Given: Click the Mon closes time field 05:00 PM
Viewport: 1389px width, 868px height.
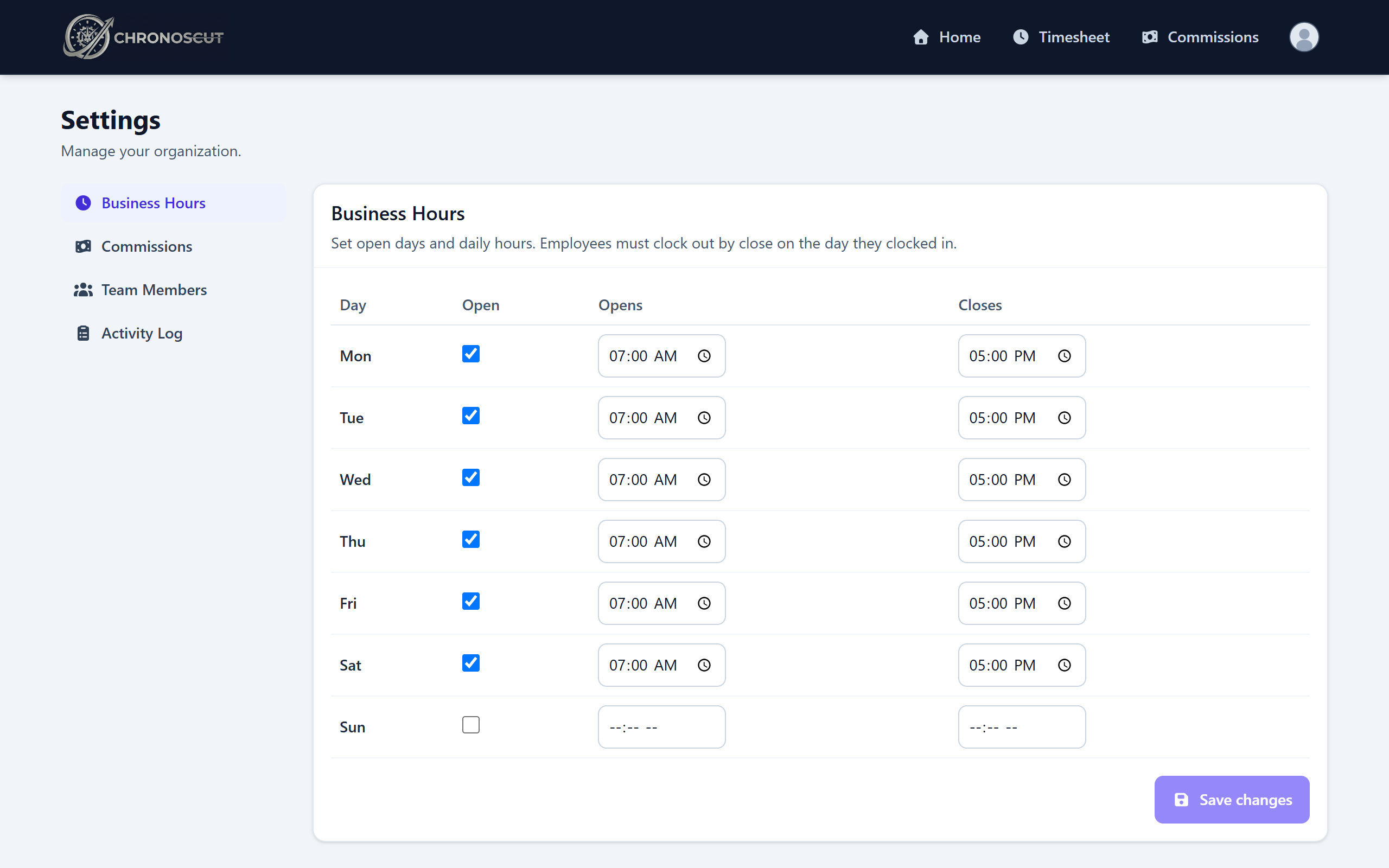Looking at the screenshot, I should point(1022,356).
